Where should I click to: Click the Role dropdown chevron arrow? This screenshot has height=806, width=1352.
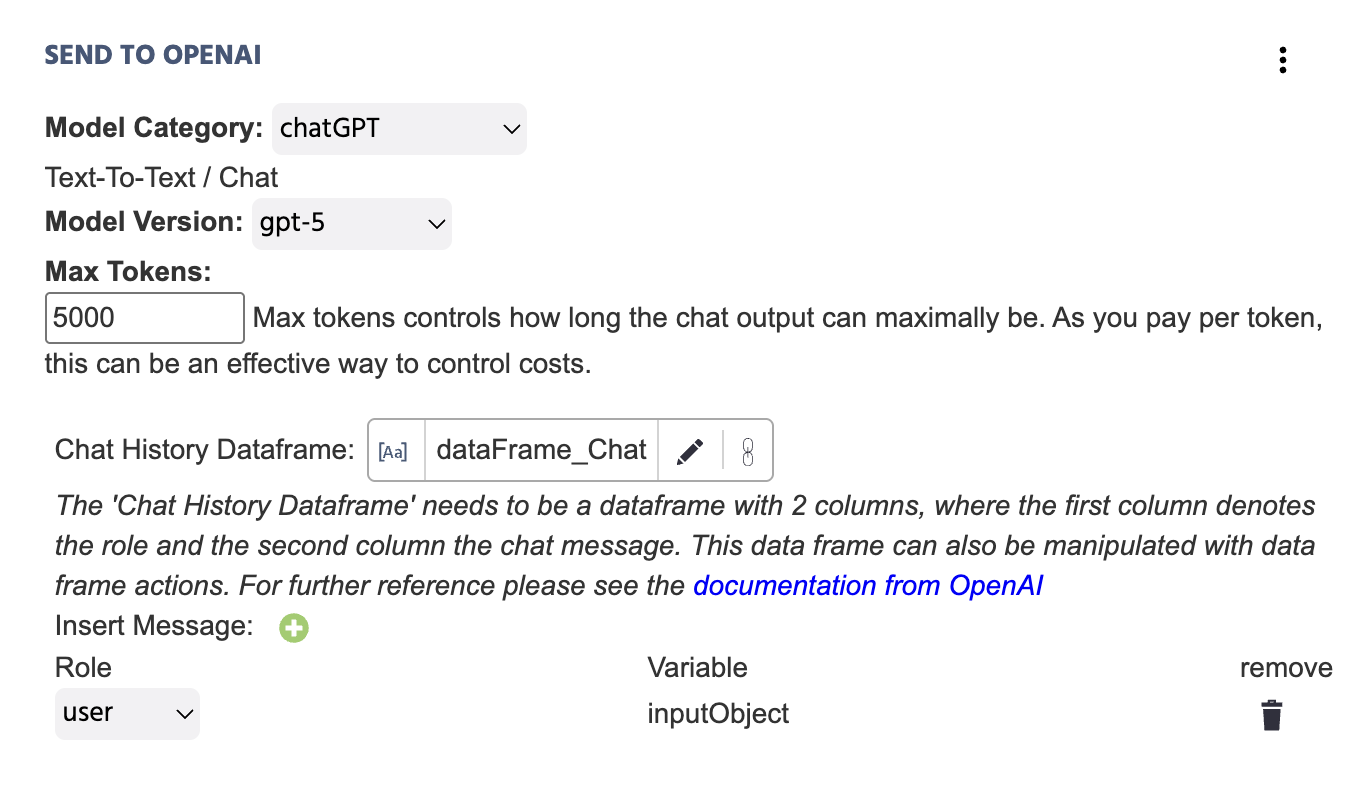(x=183, y=714)
